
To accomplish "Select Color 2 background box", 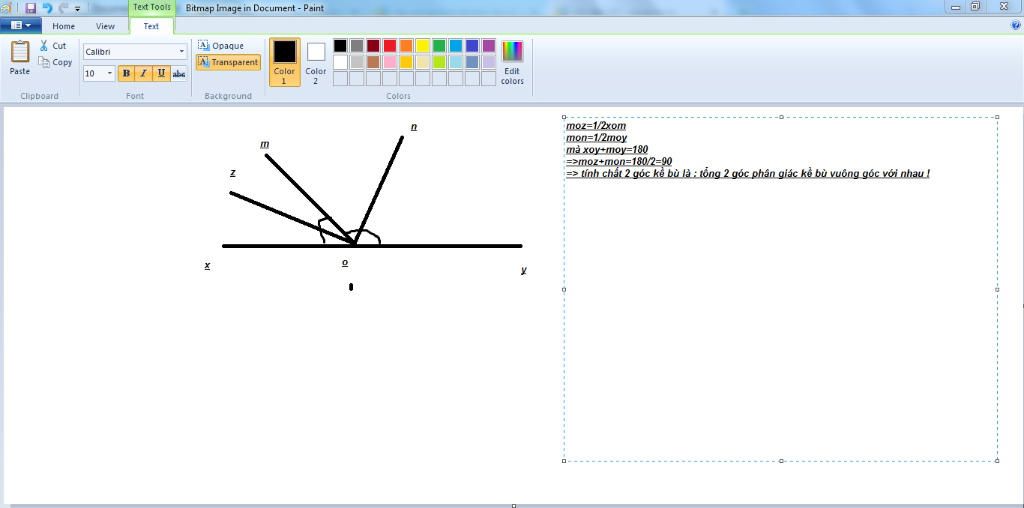I will 316,62.
